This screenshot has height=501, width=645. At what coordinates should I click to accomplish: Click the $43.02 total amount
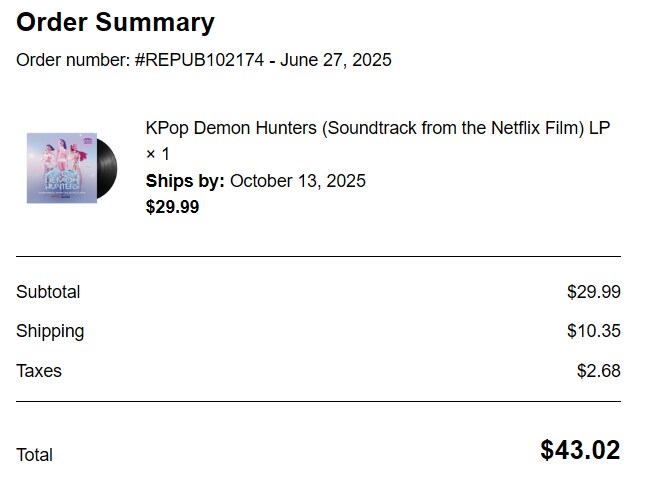coord(580,450)
